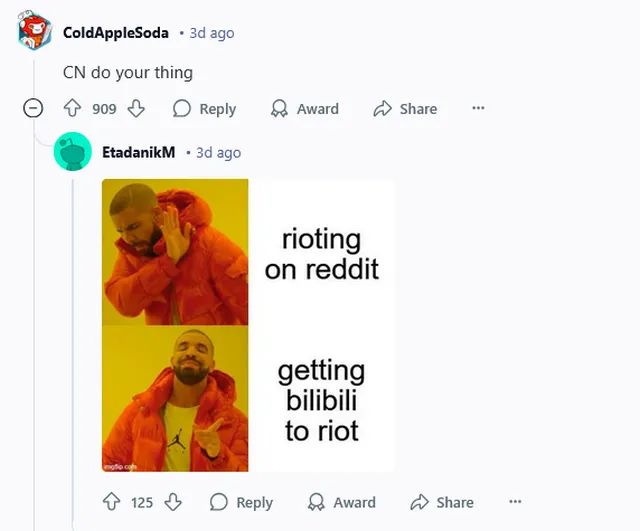Screen dimensions: 640x531
Task: Reply to EtadanikM's meme comment
Action: (241, 502)
